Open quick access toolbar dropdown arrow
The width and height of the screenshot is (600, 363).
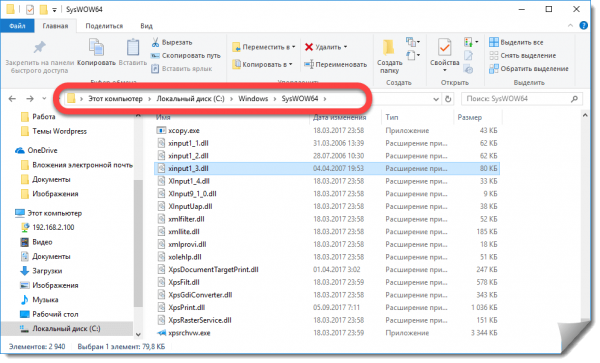[x=54, y=10]
